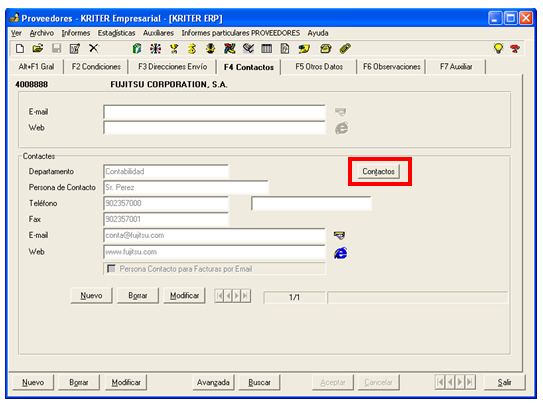
Task: Click the Persona de Contacto field
Action: 186,187
